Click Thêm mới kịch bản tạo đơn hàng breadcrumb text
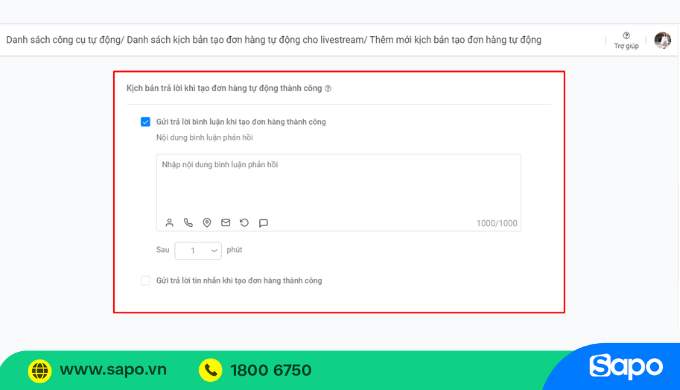The height and width of the screenshot is (390, 680). [455, 40]
